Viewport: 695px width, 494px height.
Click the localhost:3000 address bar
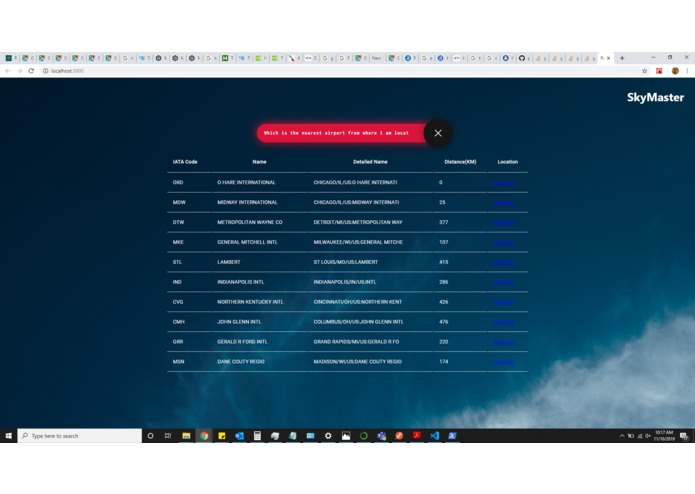click(341, 71)
